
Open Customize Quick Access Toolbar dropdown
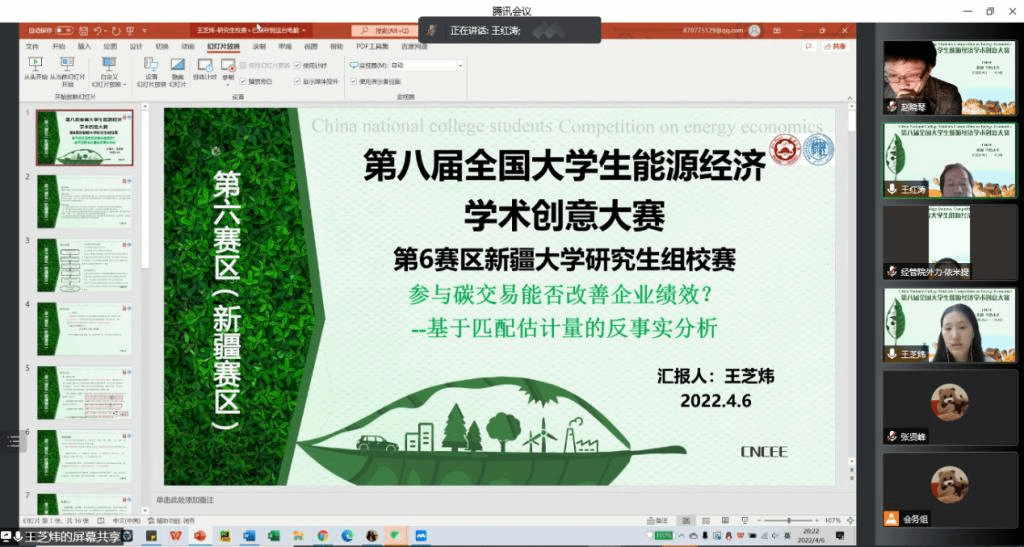[x=144, y=31]
